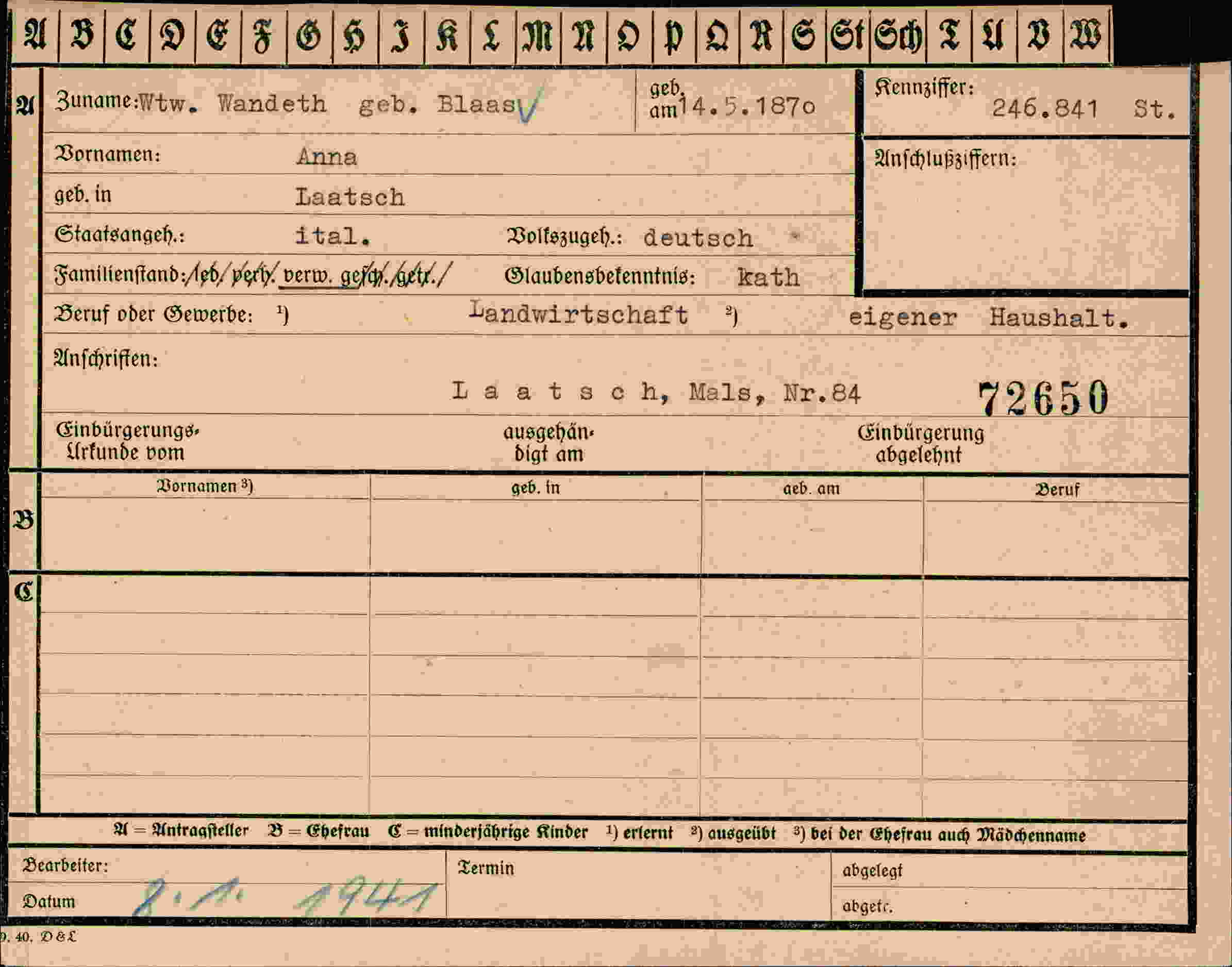Click the occupation 'Landwirtschaft'
Screen dimensions: 1232x967
coord(579,314)
